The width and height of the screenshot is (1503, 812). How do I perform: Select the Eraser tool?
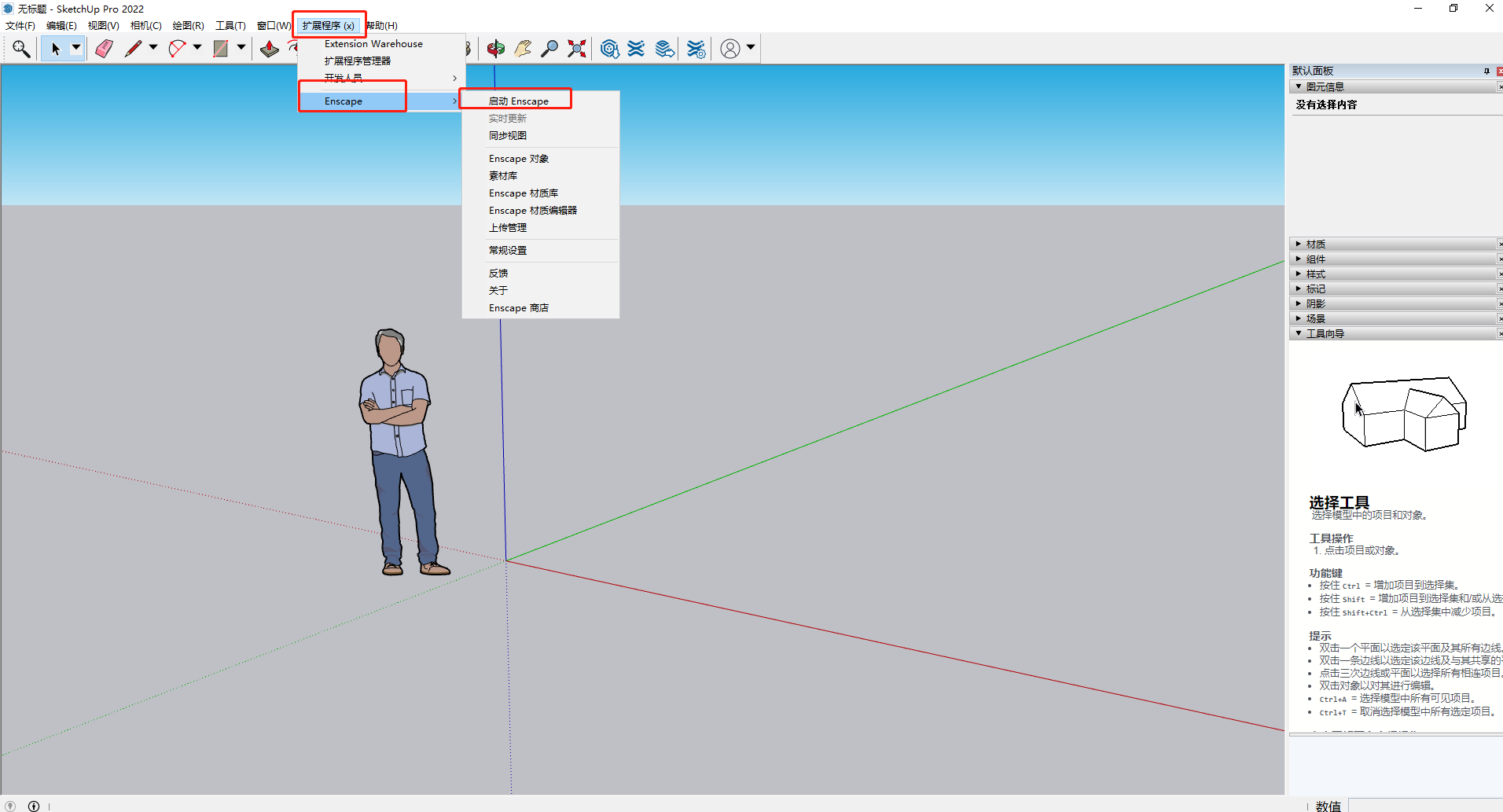(x=103, y=48)
